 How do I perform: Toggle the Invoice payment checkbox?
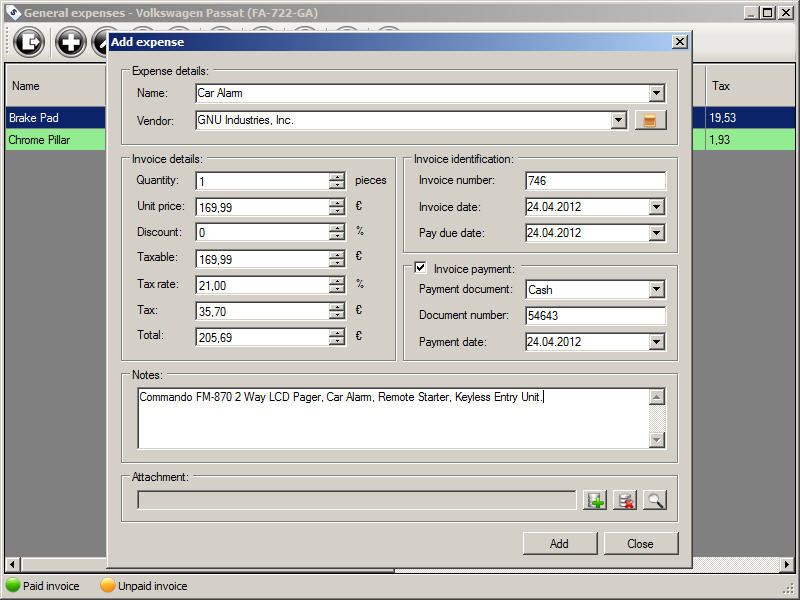421,268
